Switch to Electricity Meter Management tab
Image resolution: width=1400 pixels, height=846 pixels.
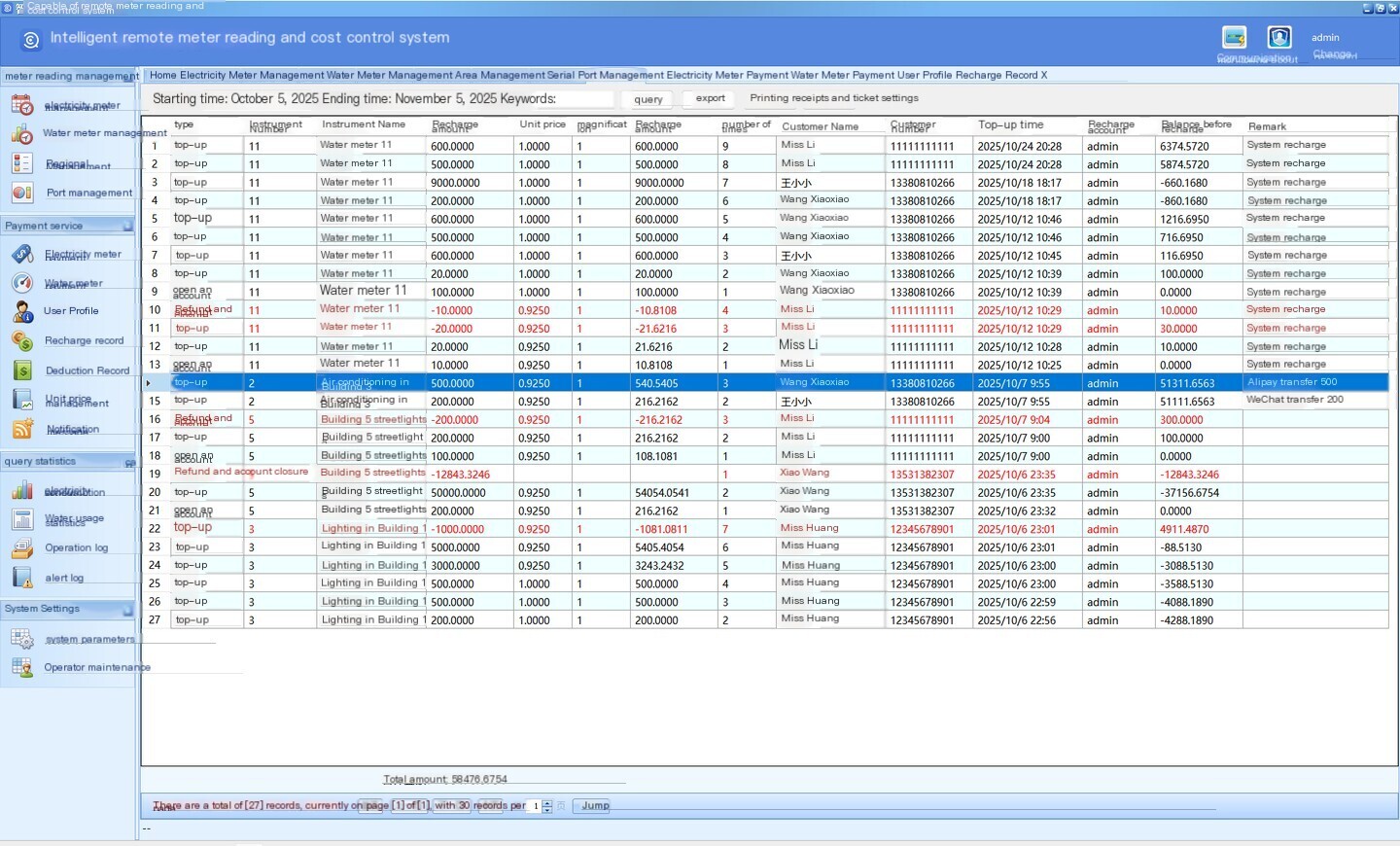click(x=252, y=75)
